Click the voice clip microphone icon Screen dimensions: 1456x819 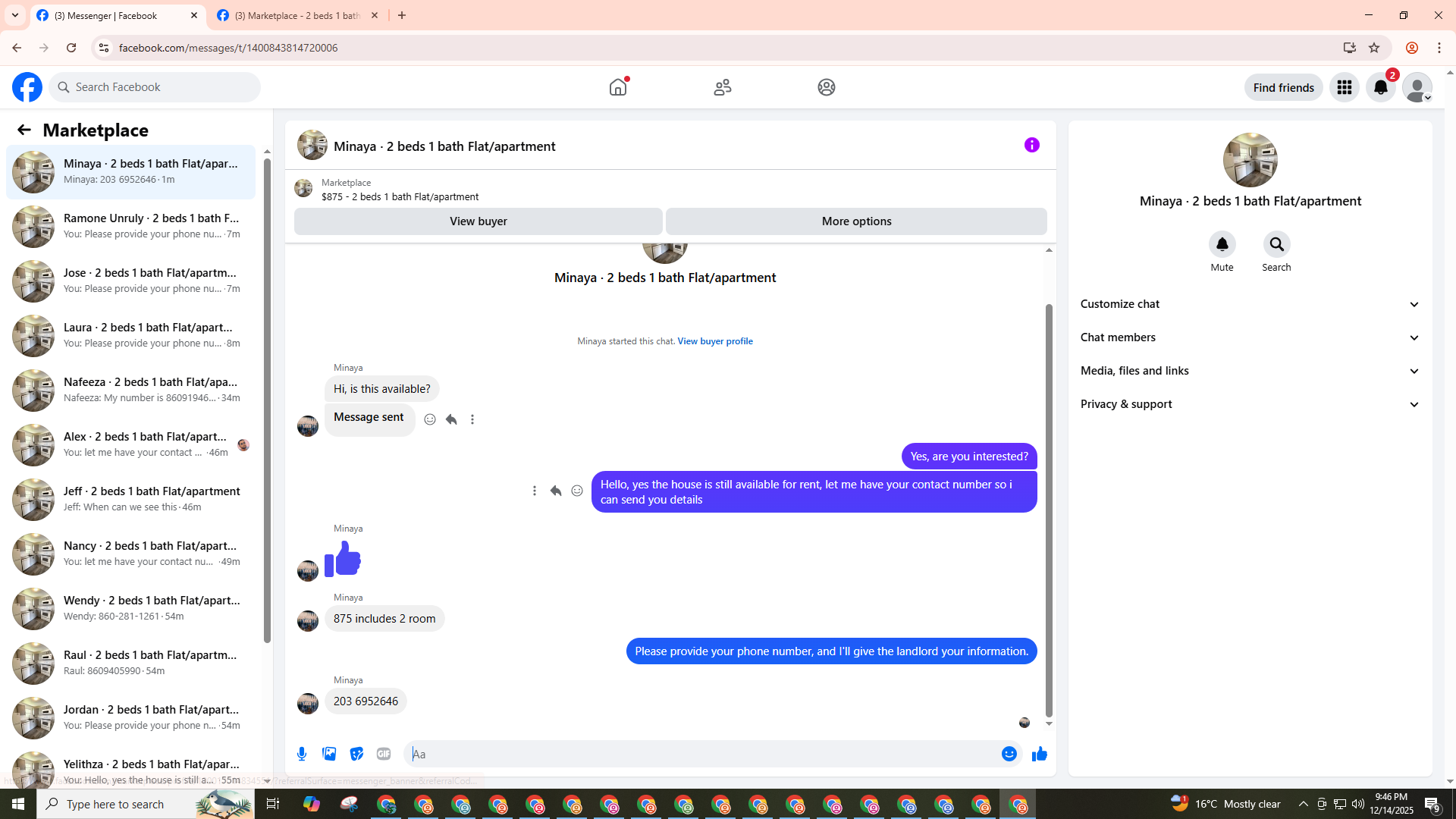[302, 754]
